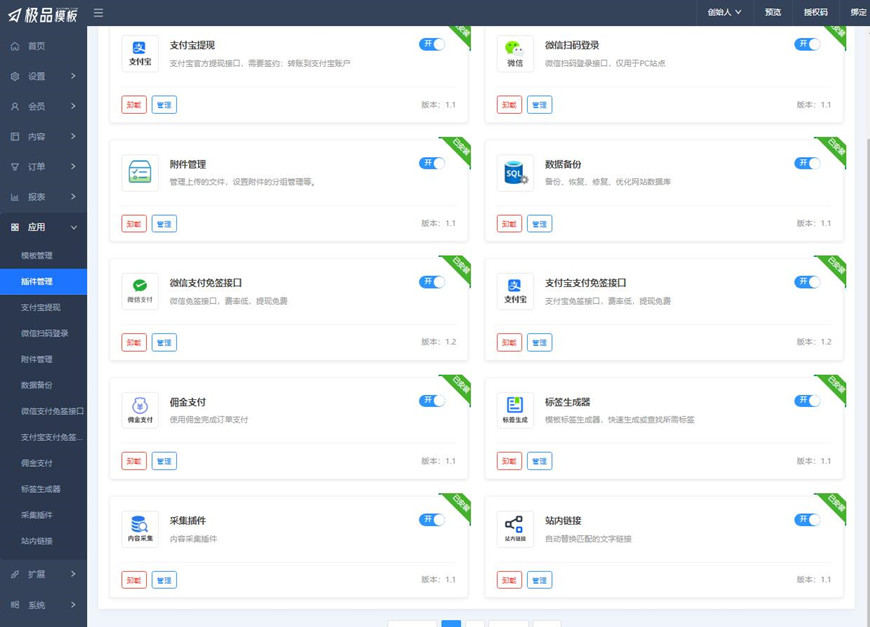870x627 pixels.
Task: Switch off the 站内链接 toggle
Action: [807, 519]
